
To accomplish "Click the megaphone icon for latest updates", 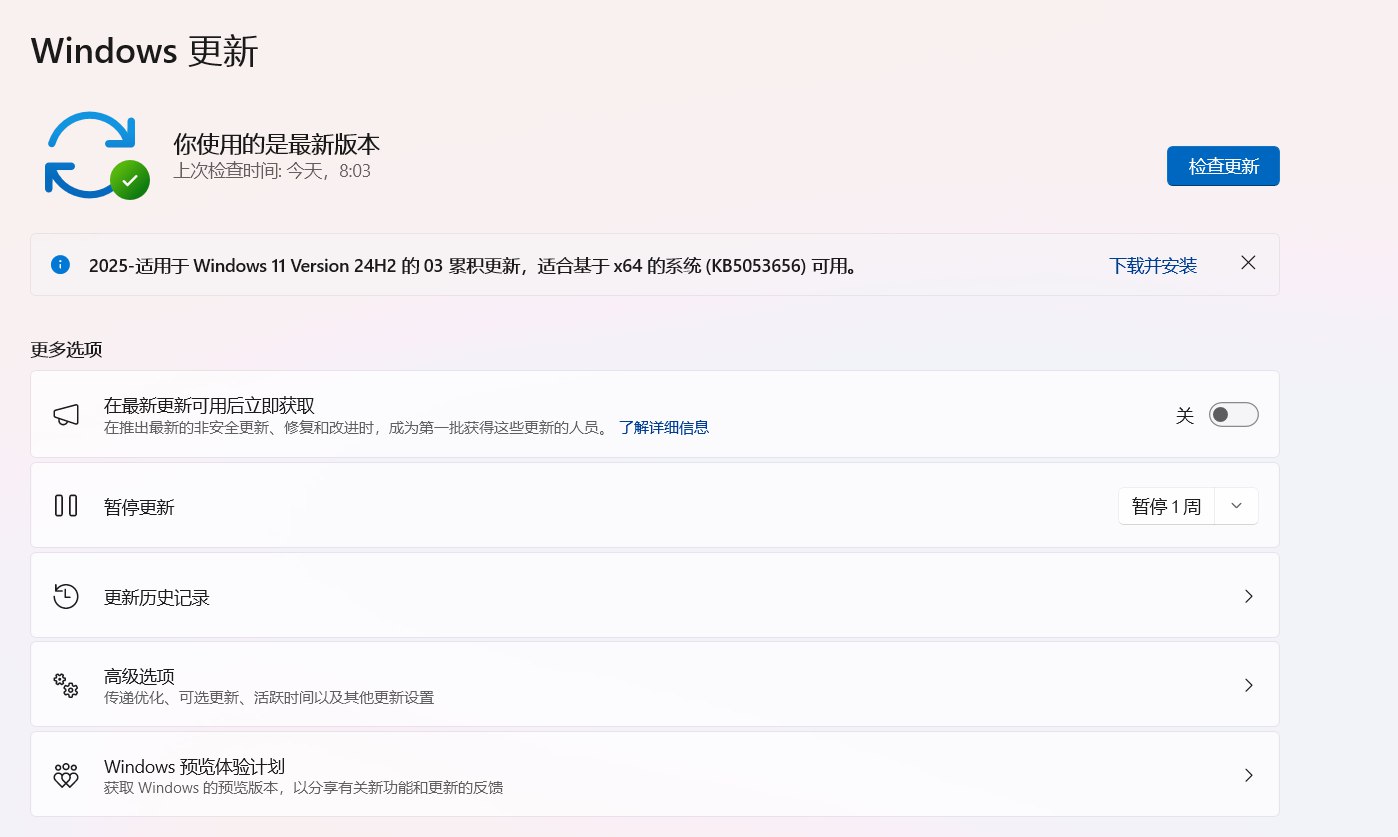I will coord(66,415).
